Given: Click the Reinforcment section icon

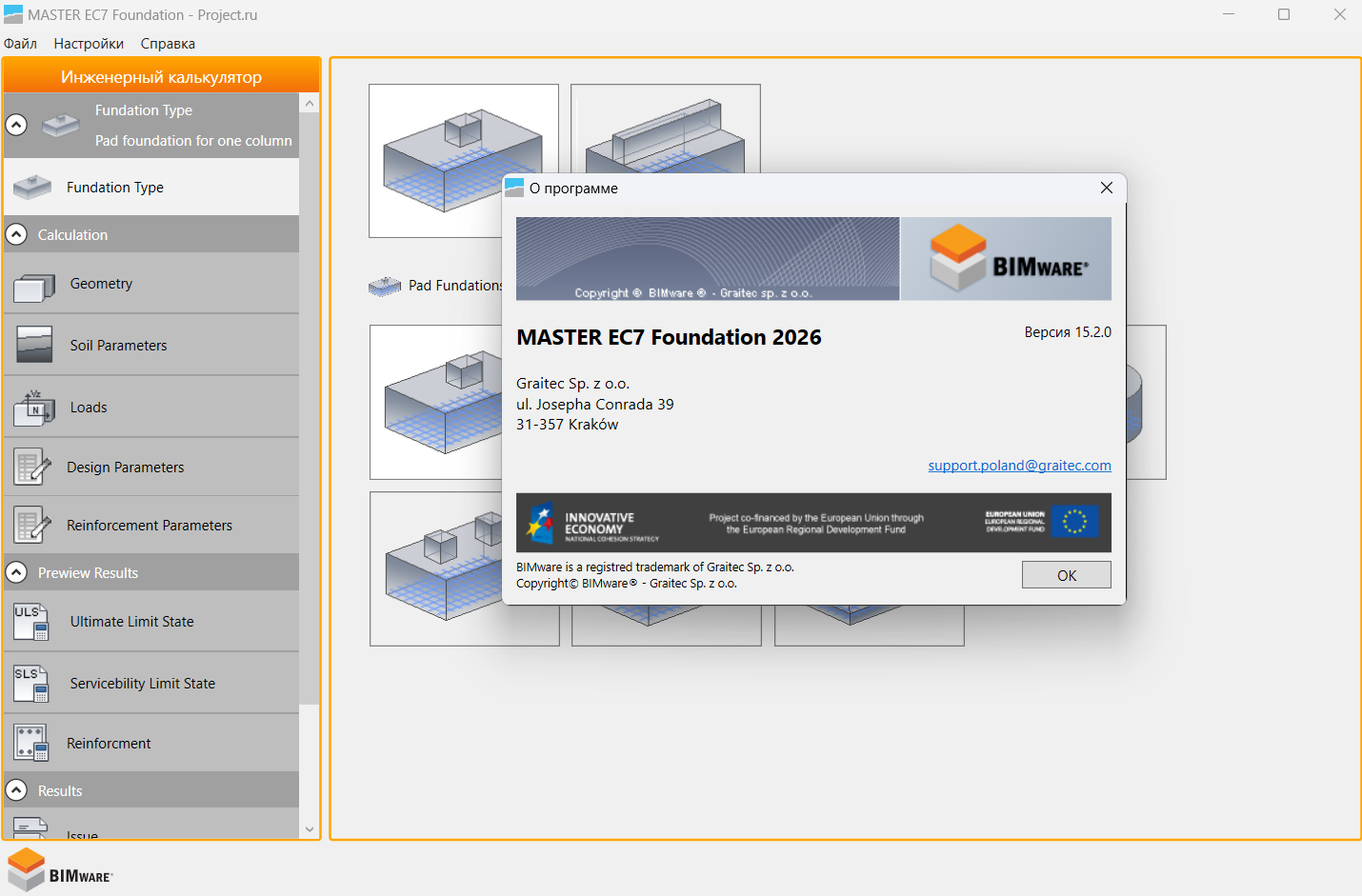Looking at the screenshot, I should (31, 744).
